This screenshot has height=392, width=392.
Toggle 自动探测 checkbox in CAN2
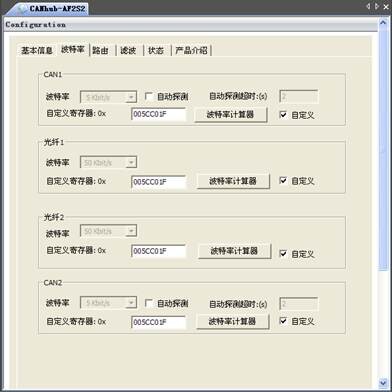pyautogui.click(x=149, y=303)
